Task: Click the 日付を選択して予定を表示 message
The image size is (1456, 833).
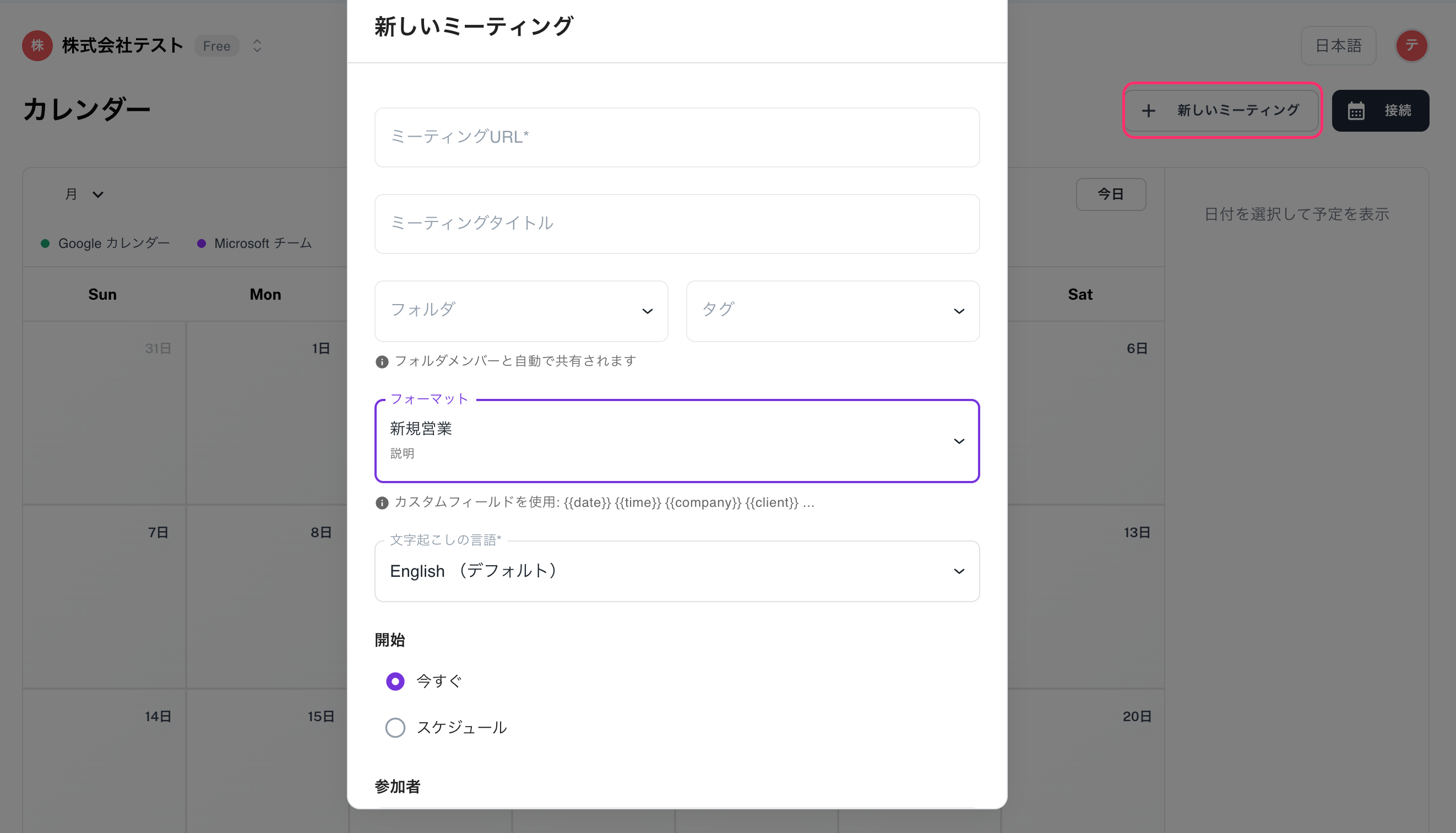Action: (x=1296, y=214)
